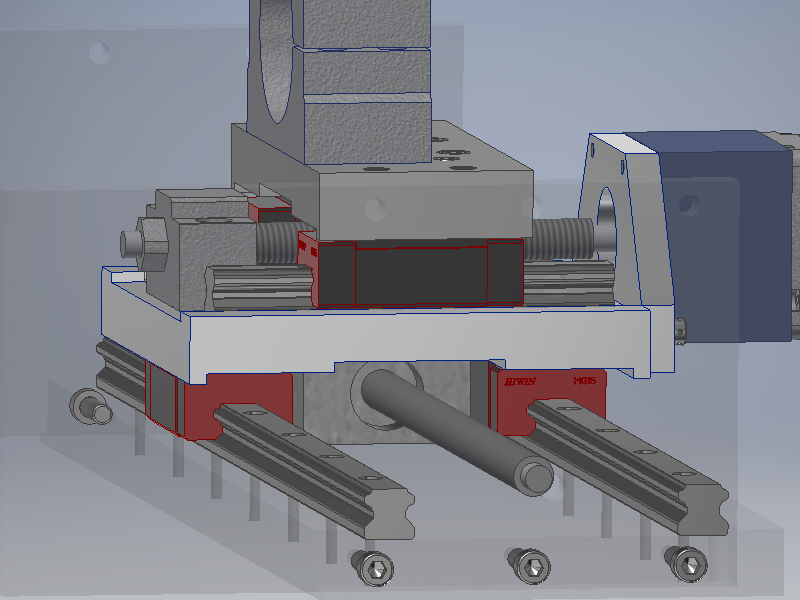Select the rightmost socket head cap screw at bottom
The image size is (800, 600).
click(x=686, y=563)
